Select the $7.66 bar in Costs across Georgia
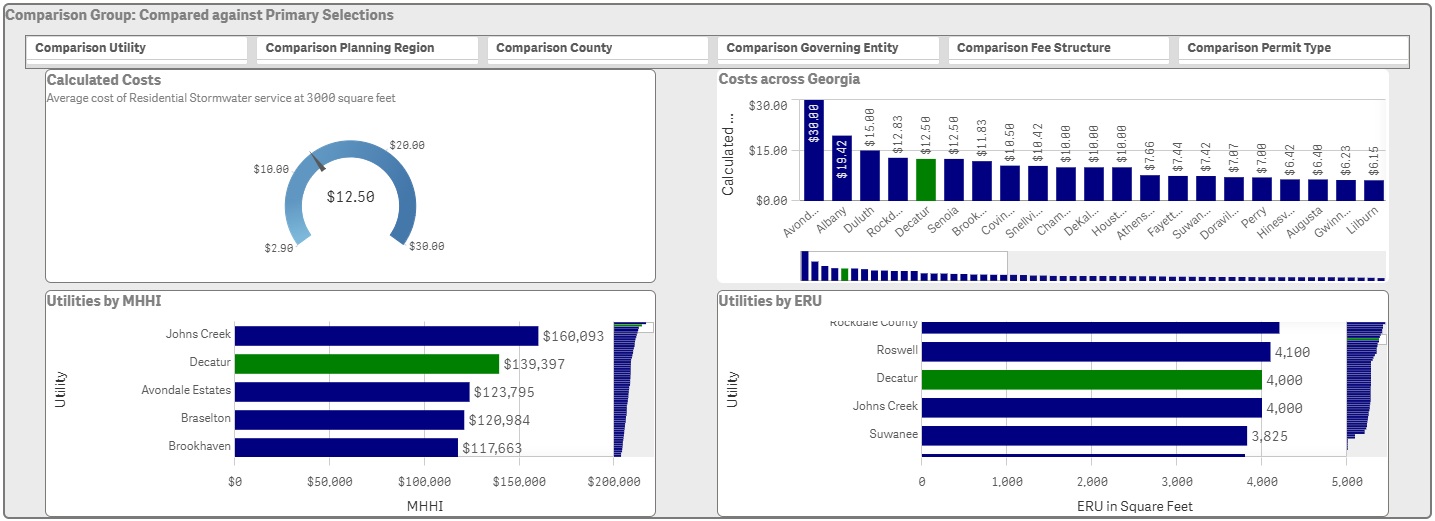This screenshot has height=521, width=1435. pyautogui.click(x=1150, y=188)
